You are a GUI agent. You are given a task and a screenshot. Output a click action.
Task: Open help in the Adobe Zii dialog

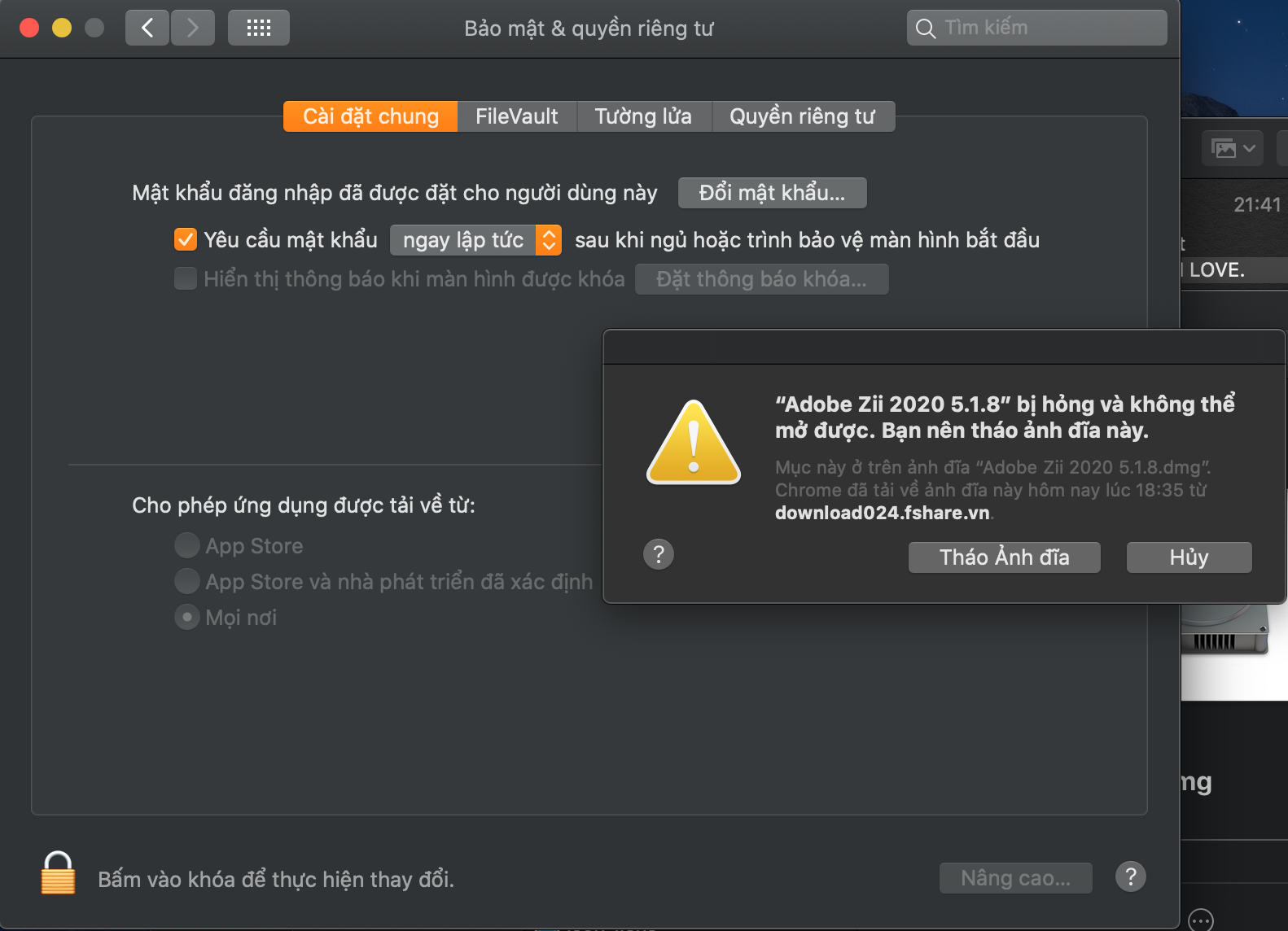click(659, 555)
